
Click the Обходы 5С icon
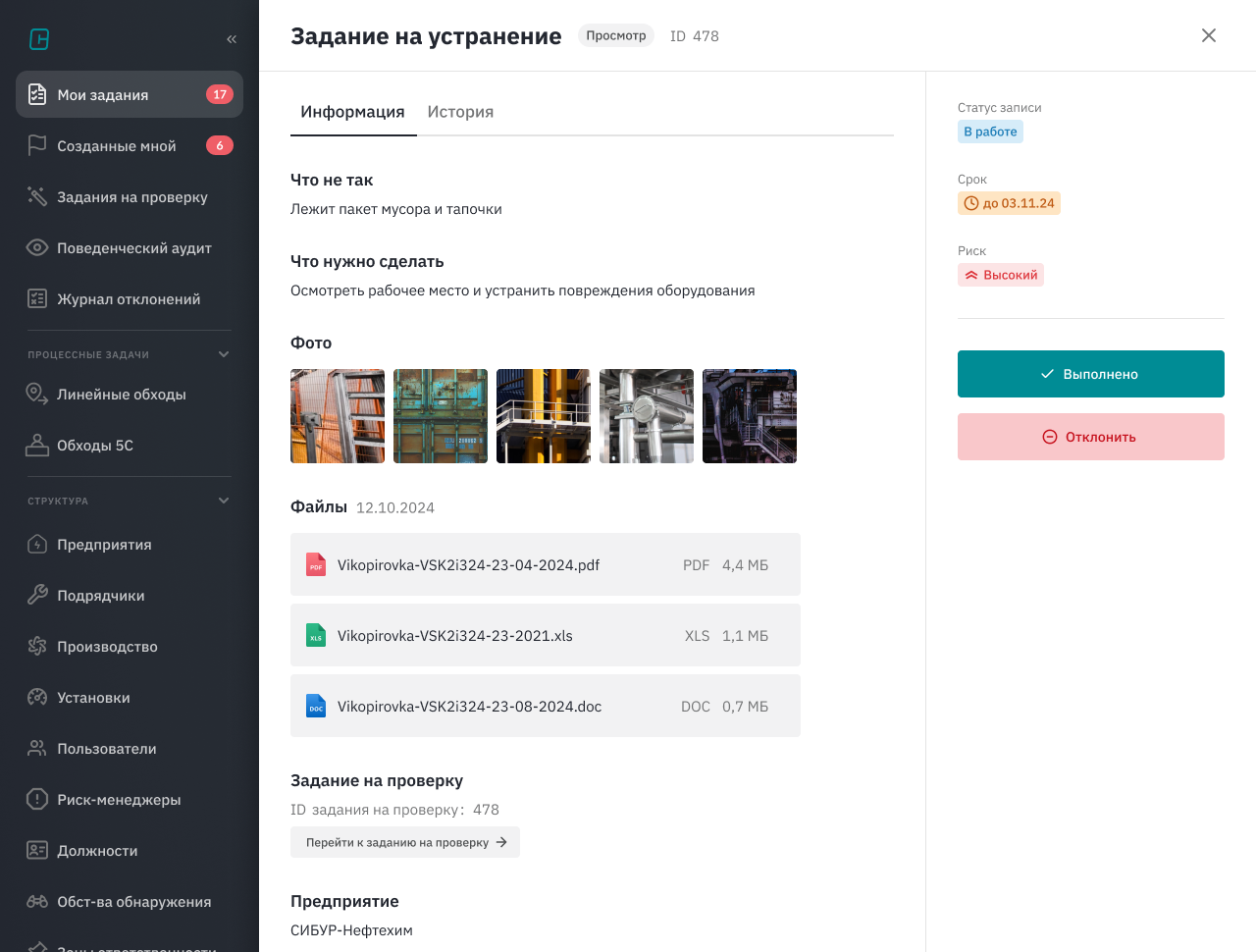37,445
